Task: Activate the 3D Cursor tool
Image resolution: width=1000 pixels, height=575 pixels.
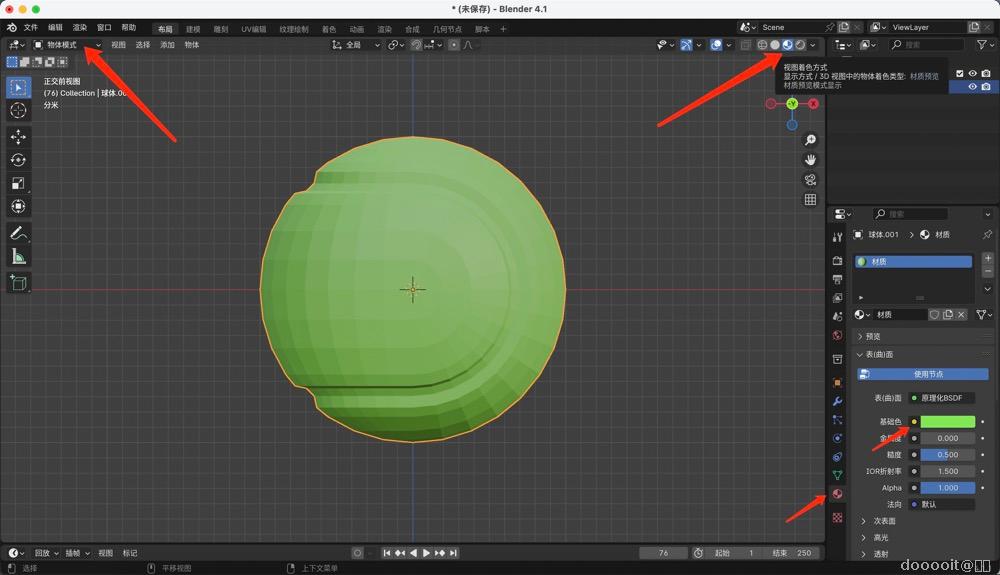Action: pos(18,110)
